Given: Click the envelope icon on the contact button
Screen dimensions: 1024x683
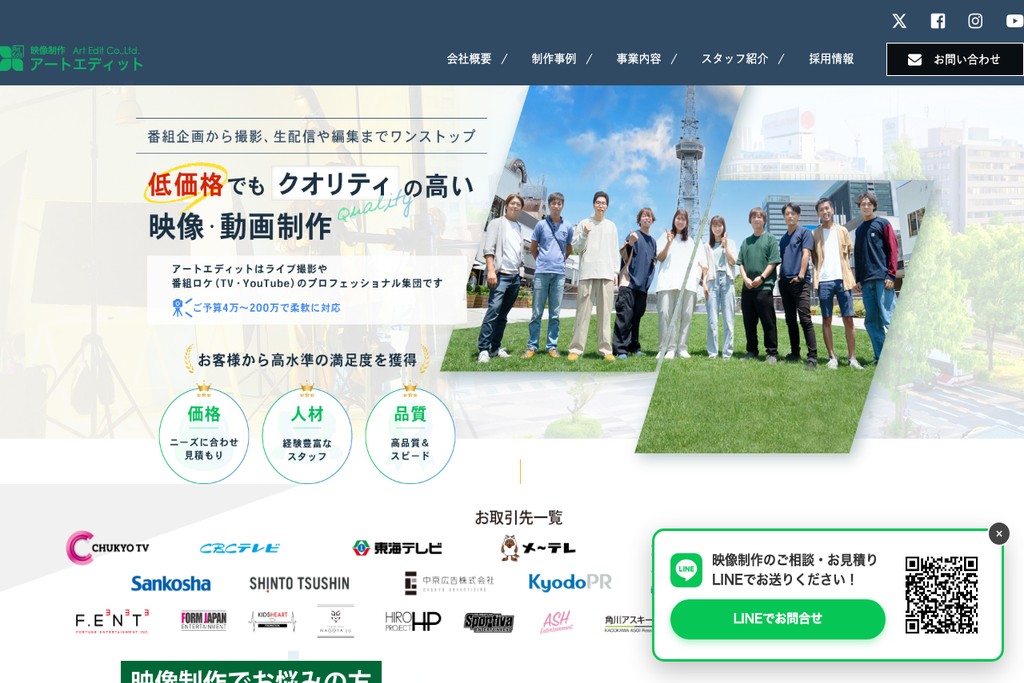Looking at the screenshot, I should click(x=914, y=59).
